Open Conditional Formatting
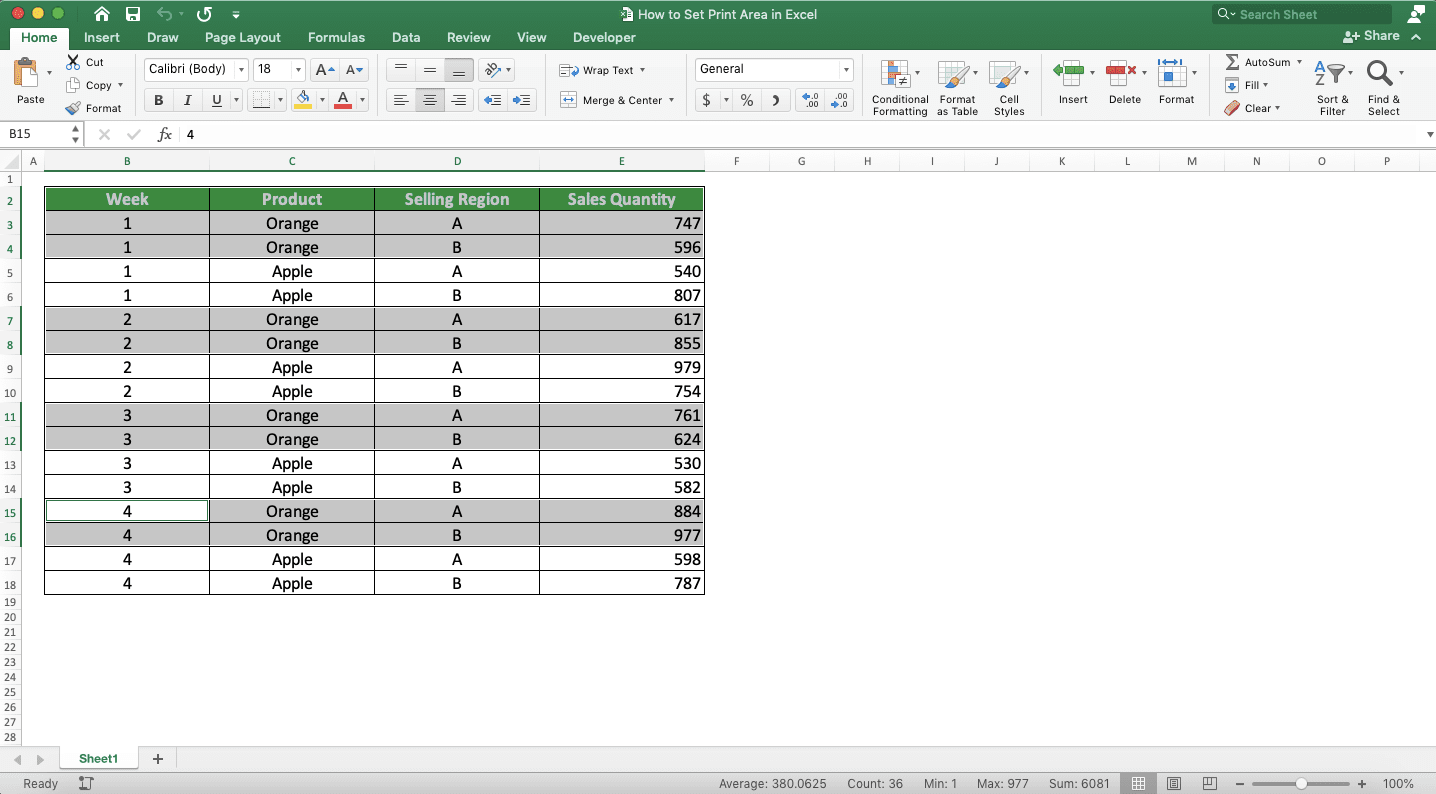Viewport: 1436px width, 794px height. point(899,88)
